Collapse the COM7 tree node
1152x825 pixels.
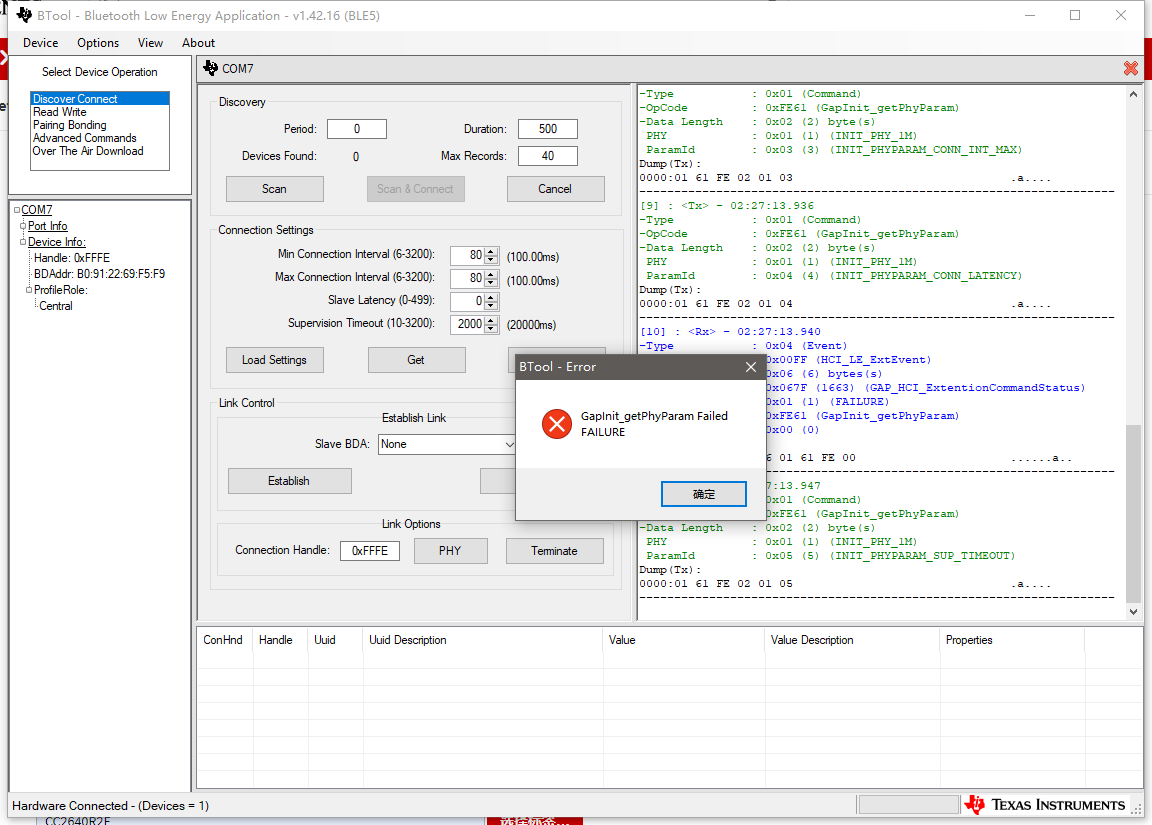(x=17, y=211)
